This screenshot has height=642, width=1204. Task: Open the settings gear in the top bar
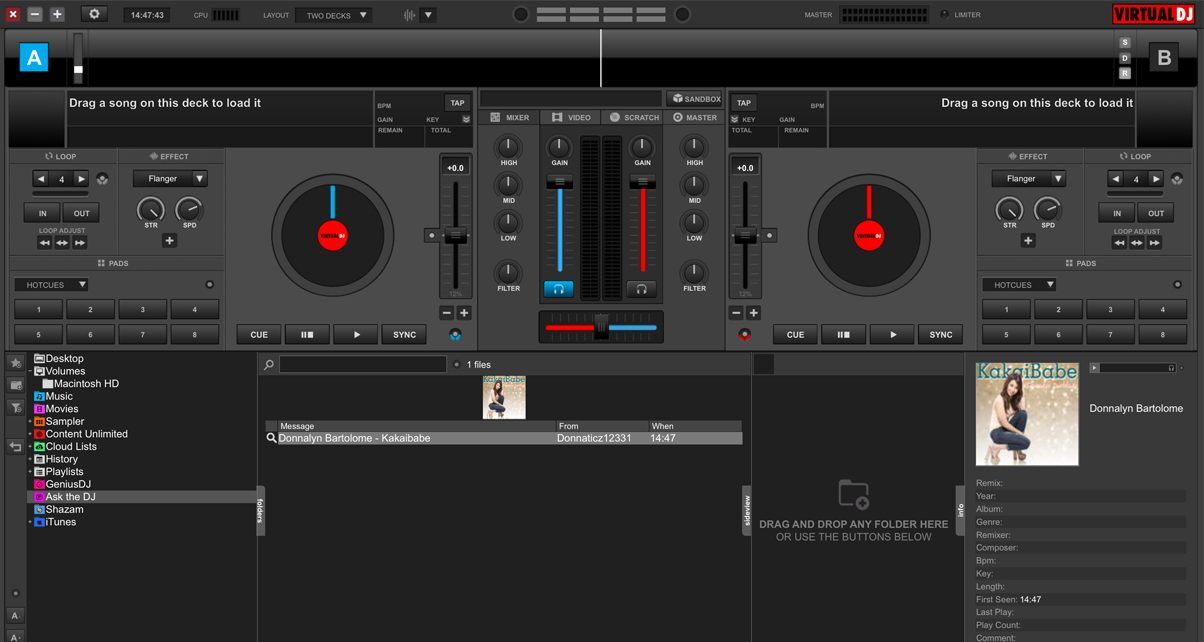pos(94,14)
